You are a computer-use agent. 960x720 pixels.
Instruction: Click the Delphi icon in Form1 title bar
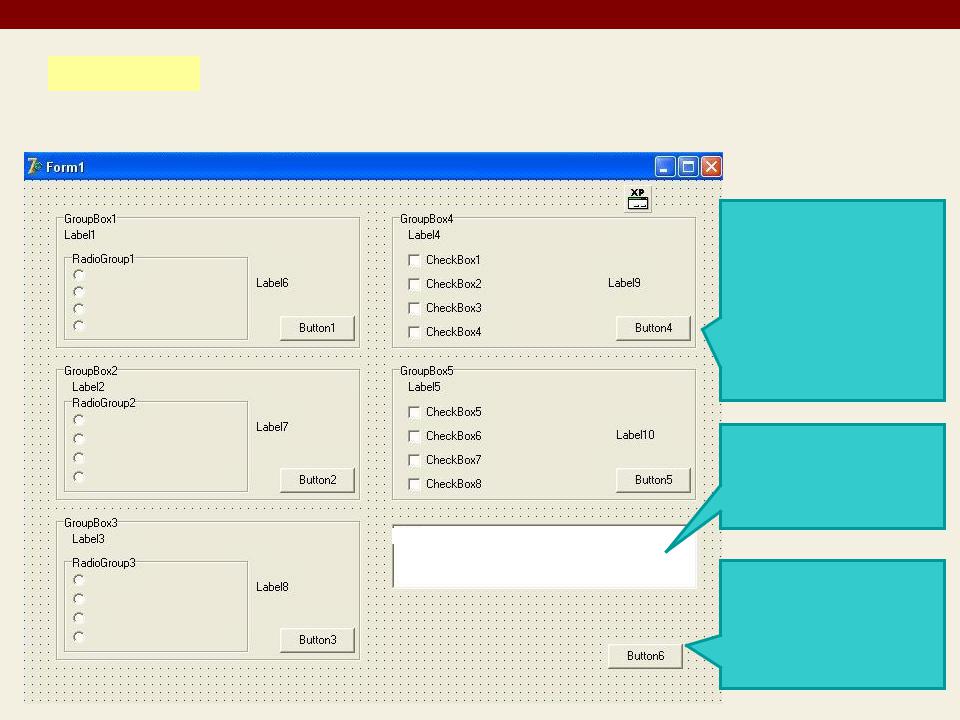34,167
